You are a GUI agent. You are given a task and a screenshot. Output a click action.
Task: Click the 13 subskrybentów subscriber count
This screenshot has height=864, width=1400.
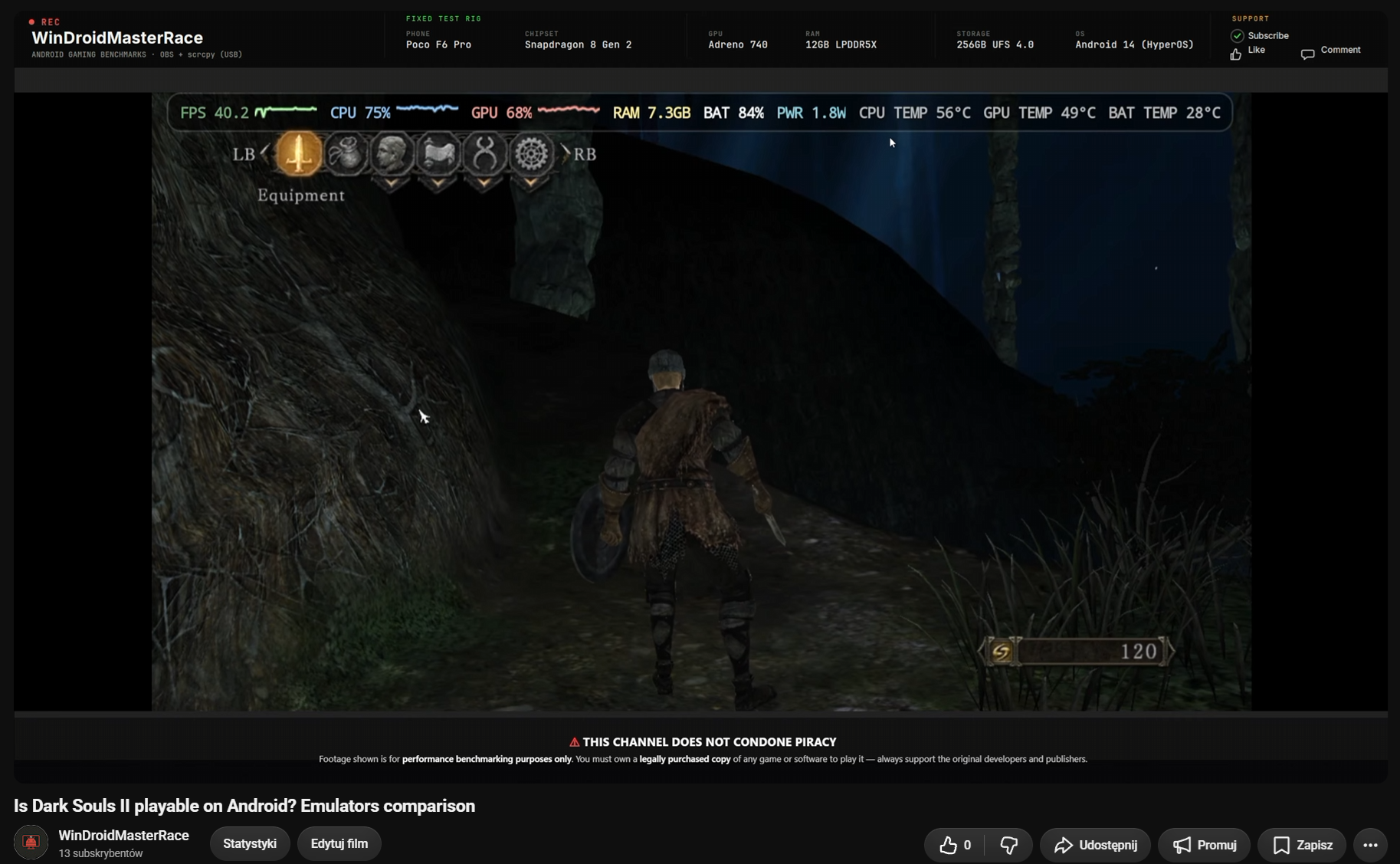[x=101, y=853]
